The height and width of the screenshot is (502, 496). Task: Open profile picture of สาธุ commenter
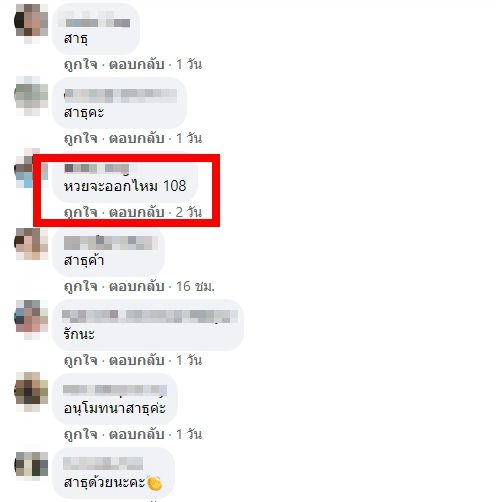click(x=32, y=22)
